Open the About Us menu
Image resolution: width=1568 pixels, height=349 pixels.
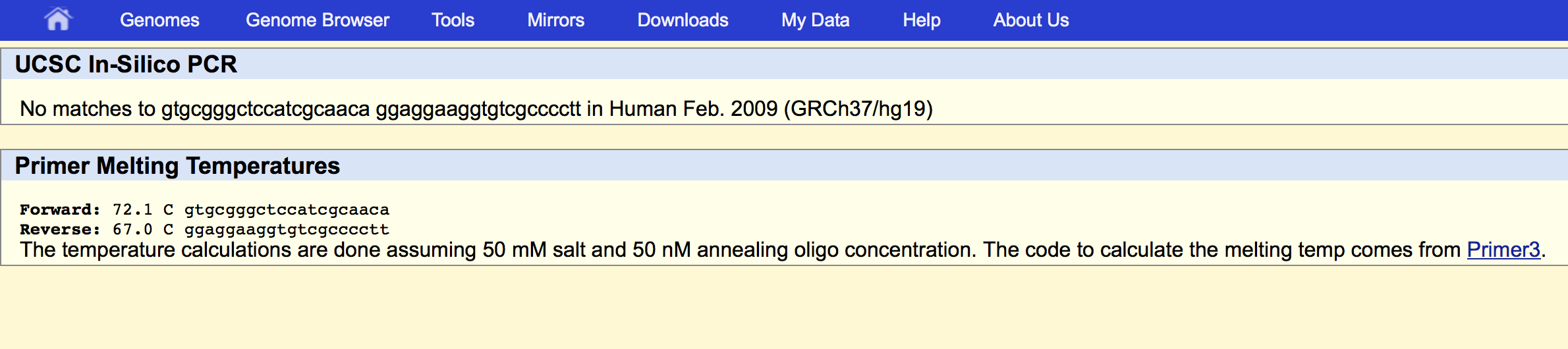[x=1031, y=20]
